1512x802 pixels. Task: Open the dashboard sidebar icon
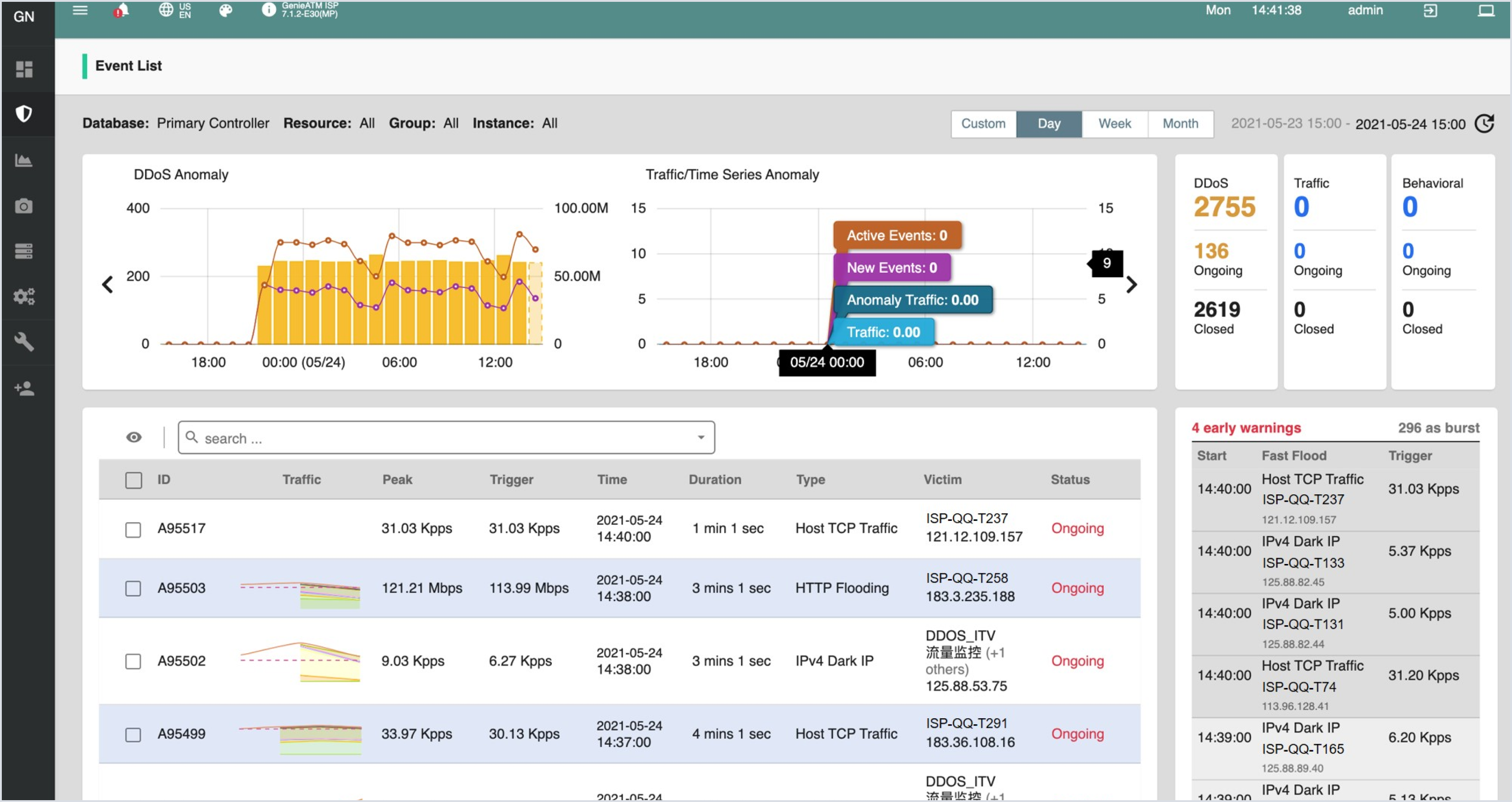[24, 69]
